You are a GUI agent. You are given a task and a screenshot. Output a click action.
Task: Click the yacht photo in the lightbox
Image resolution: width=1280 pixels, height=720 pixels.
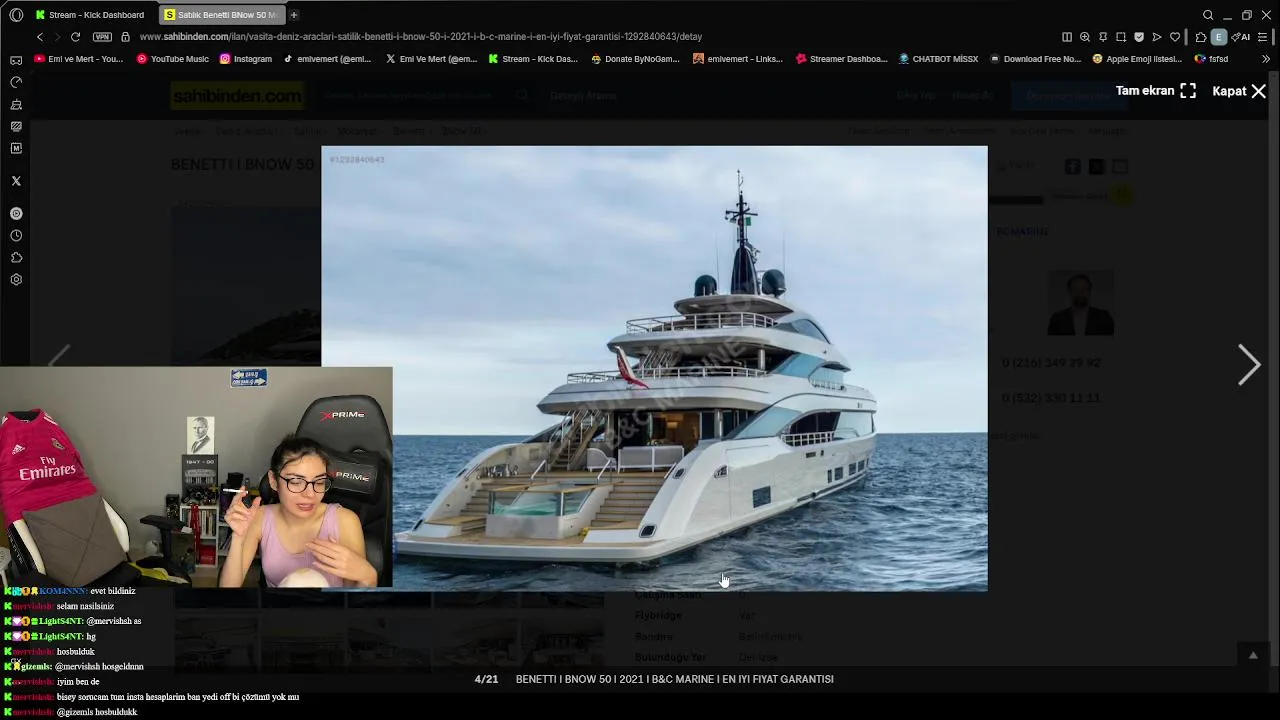tap(654, 368)
